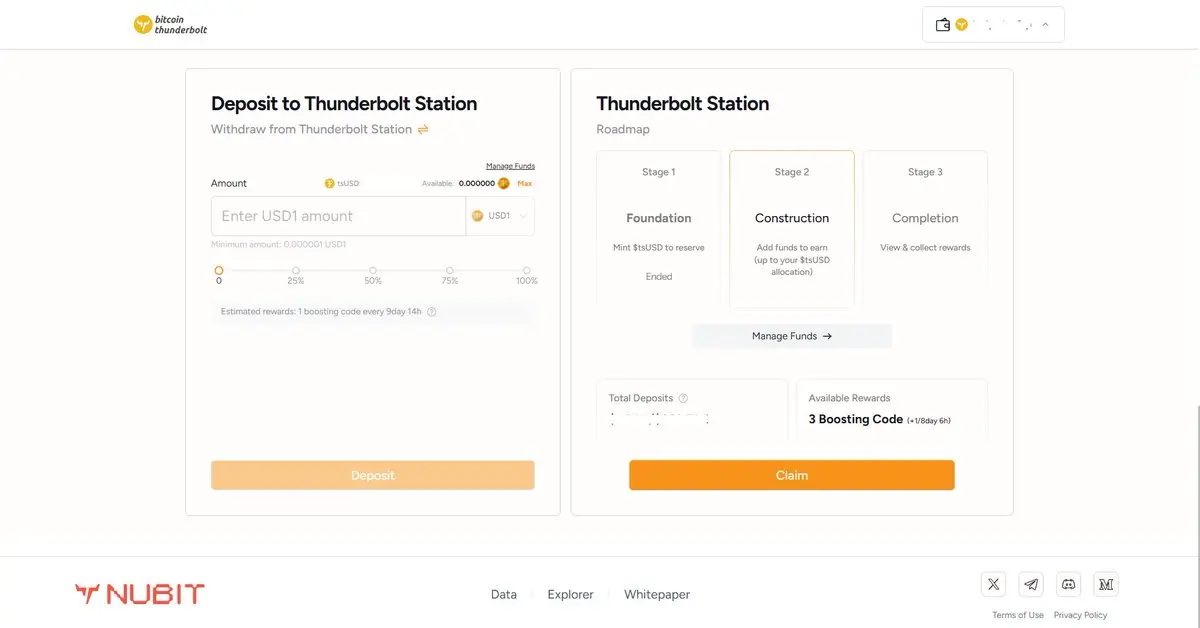Click the tsUSD coin icon
The height and width of the screenshot is (628, 1200).
[329, 184]
